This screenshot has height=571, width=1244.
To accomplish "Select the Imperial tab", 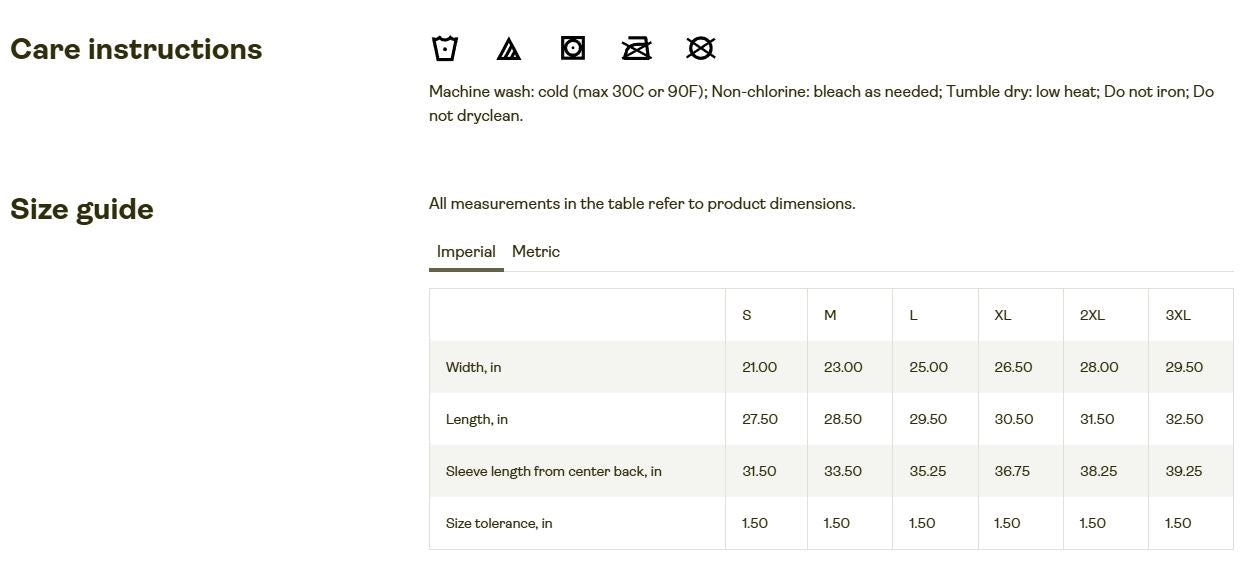I will point(466,252).
